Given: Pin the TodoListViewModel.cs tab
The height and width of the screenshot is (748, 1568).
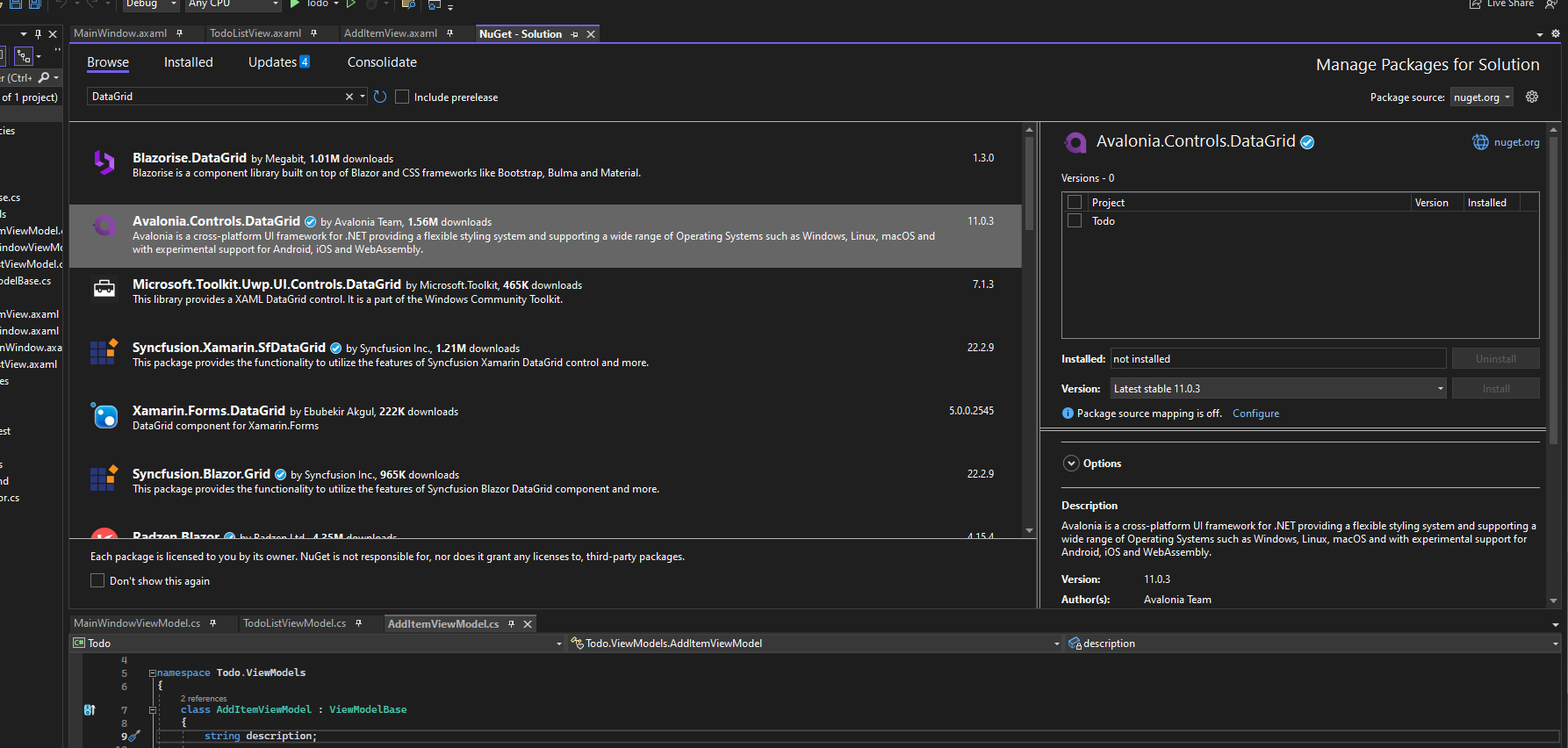Looking at the screenshot, I should (x=358, y=623).
